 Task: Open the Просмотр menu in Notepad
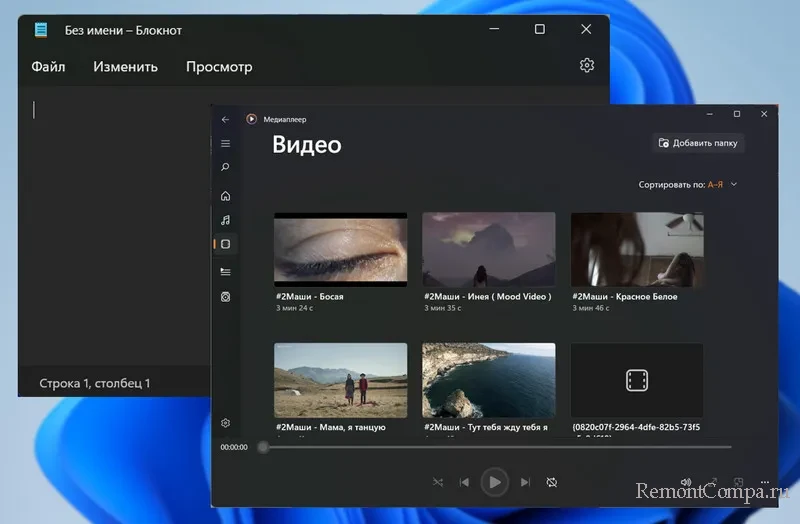pyautogui.click(x=219, y=67)
